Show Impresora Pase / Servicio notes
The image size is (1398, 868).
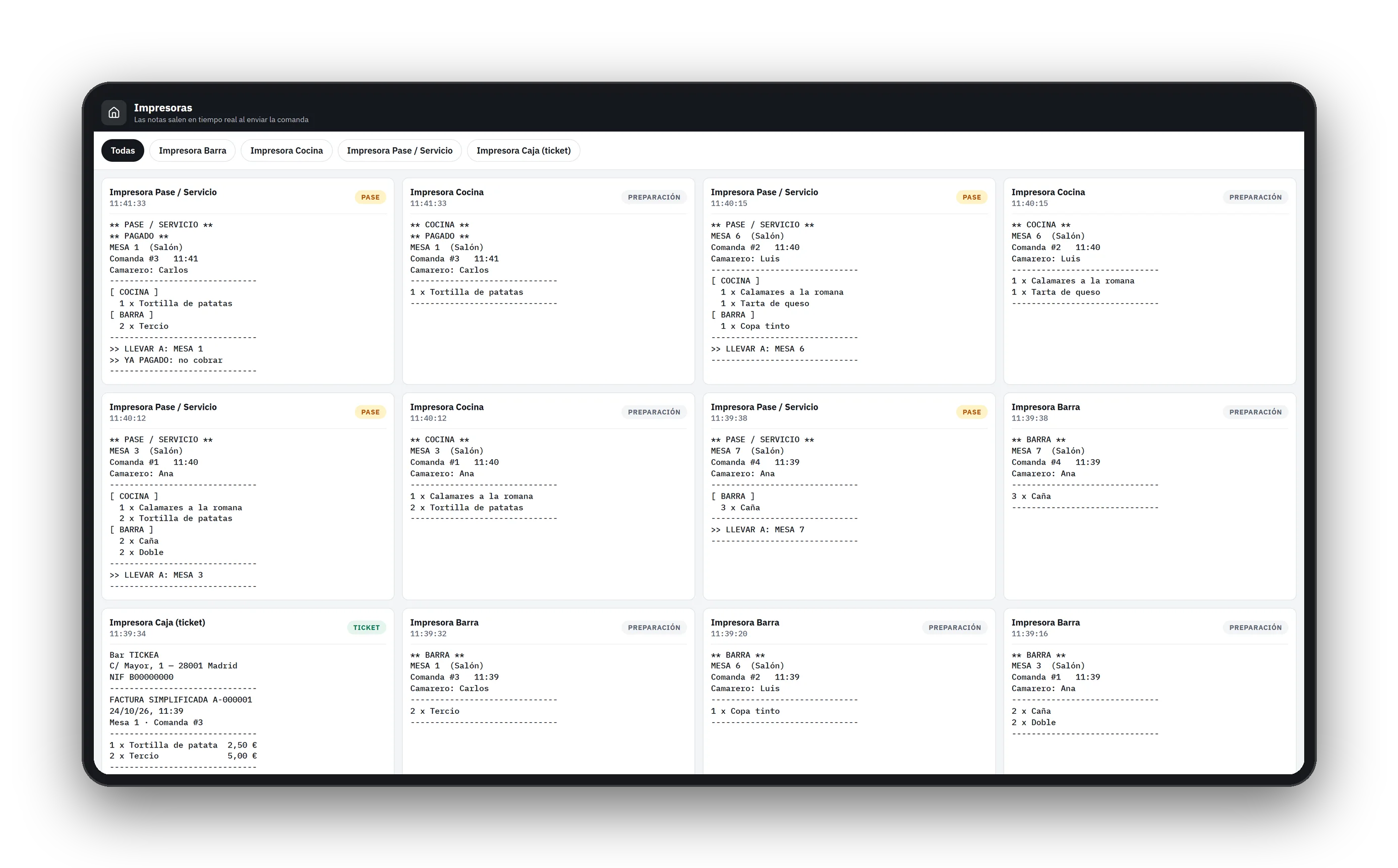[x=400, y=150]
